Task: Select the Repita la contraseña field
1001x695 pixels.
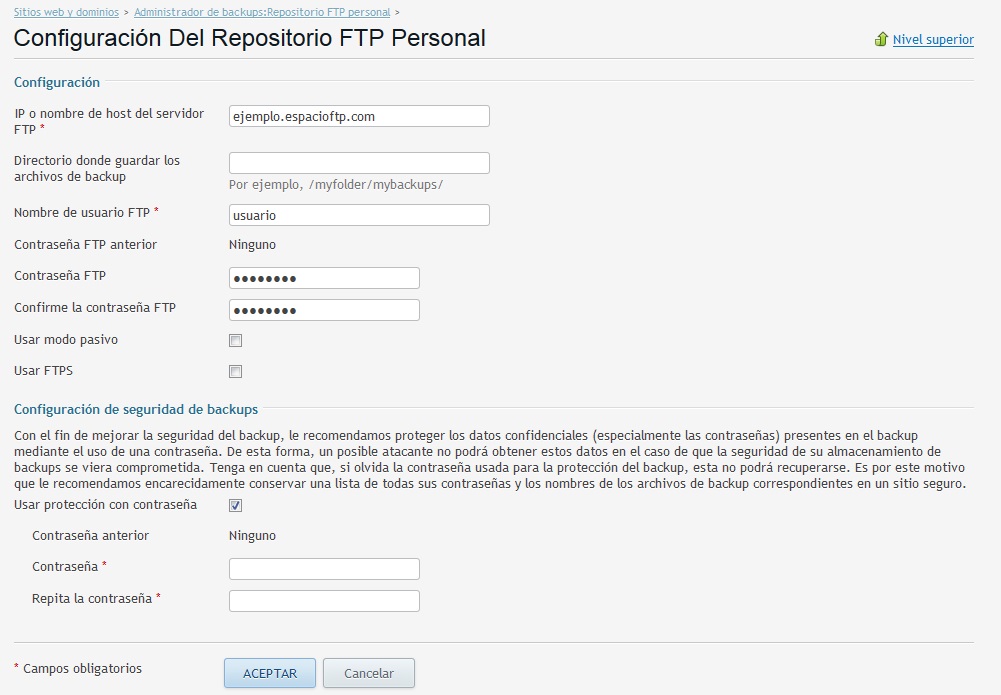Action: (324, 601)
